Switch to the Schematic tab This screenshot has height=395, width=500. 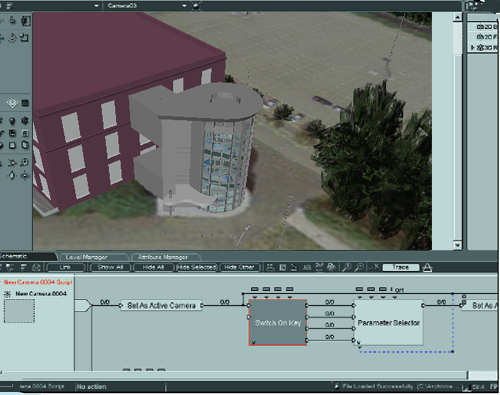tap(28, 256)
